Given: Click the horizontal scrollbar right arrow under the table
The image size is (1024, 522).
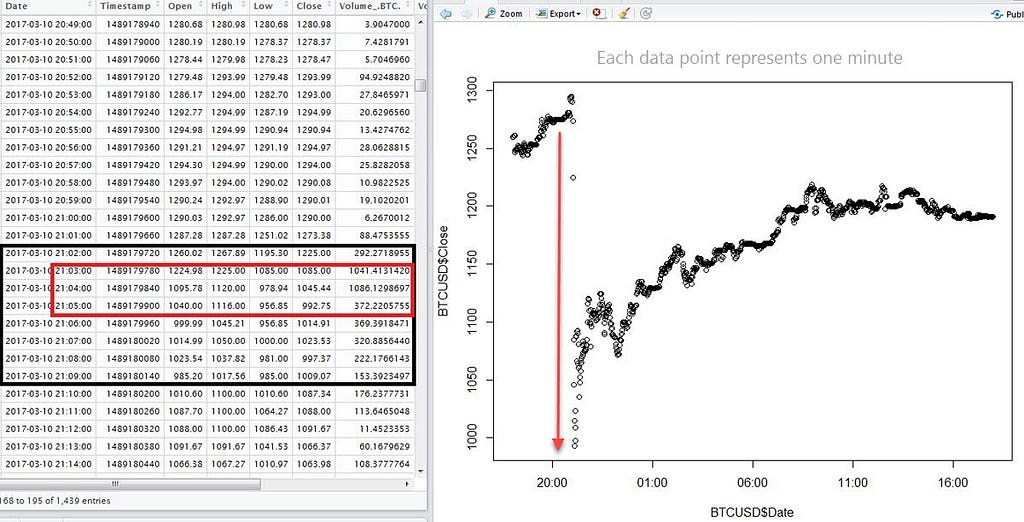Looking at the screenshot, I should pos(408,484).
